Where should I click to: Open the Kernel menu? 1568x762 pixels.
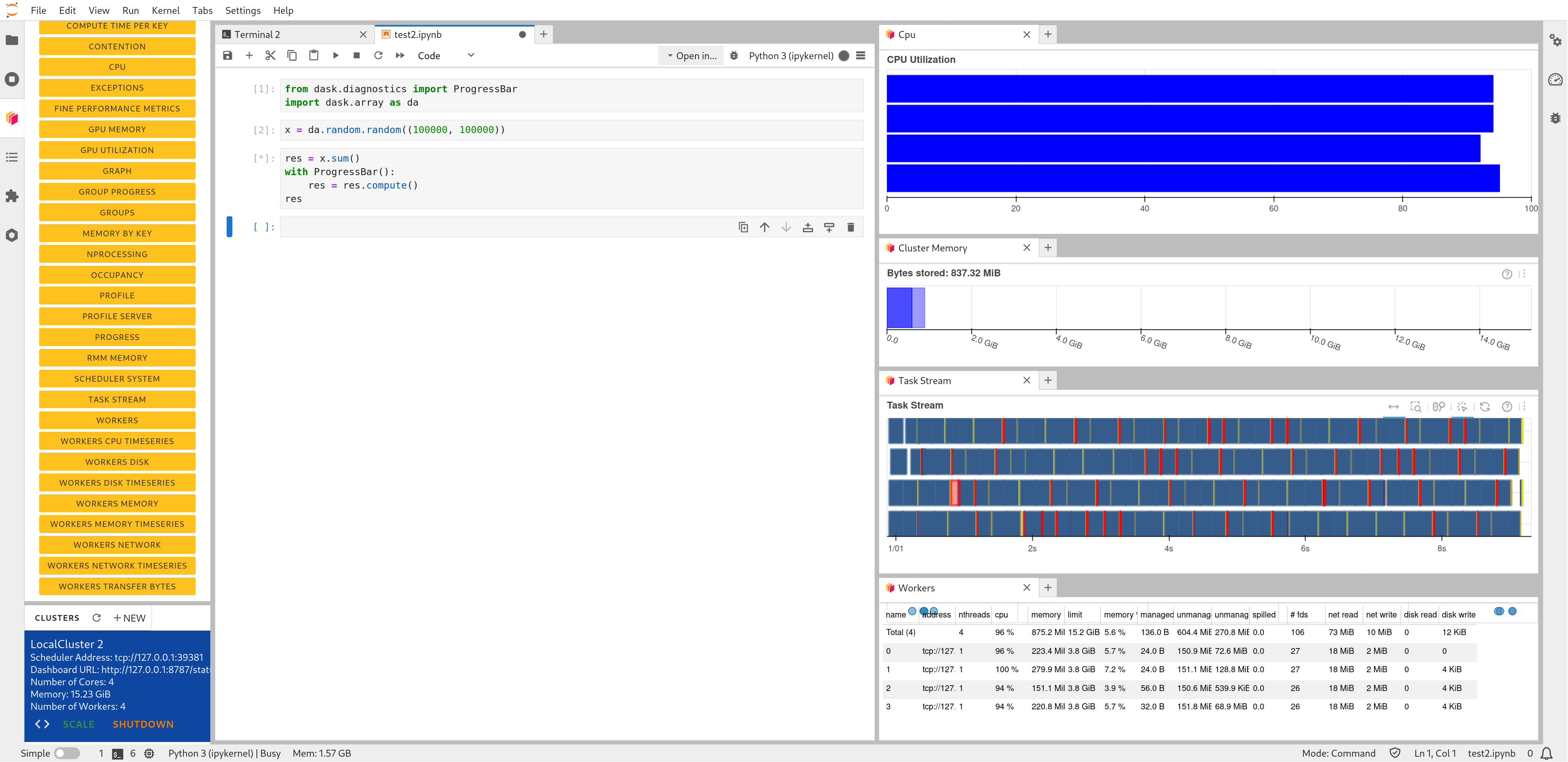click(x=165, y=10)
